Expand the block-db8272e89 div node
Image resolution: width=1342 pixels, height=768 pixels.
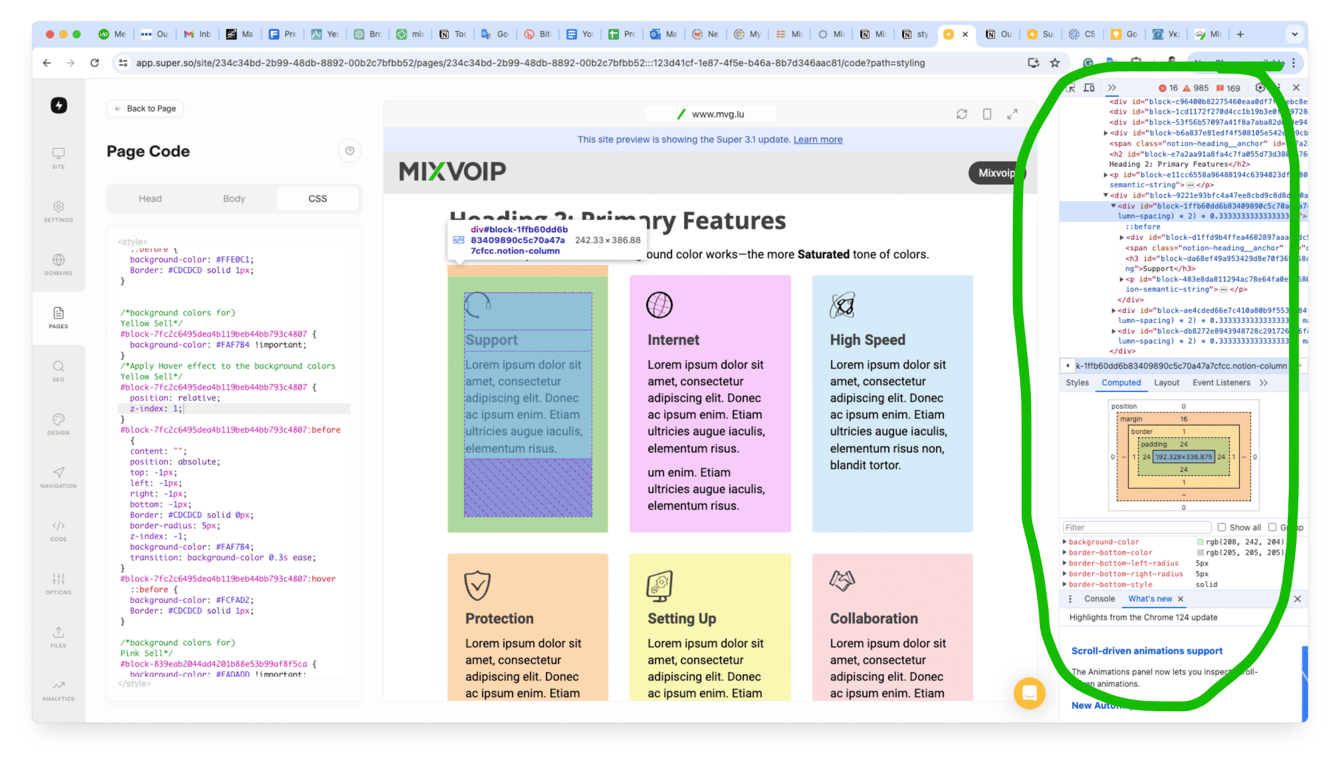pyautogui.click(x=1114, y=331)
